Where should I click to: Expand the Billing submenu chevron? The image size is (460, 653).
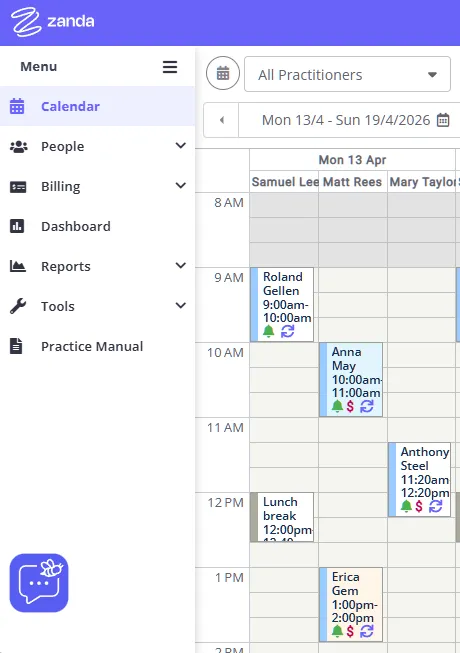pos(181,186)
